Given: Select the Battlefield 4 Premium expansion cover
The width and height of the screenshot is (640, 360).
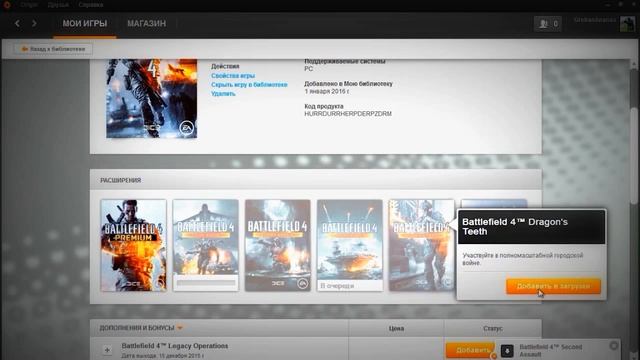Looking at the screenshot, I should (x=133, y=245).
